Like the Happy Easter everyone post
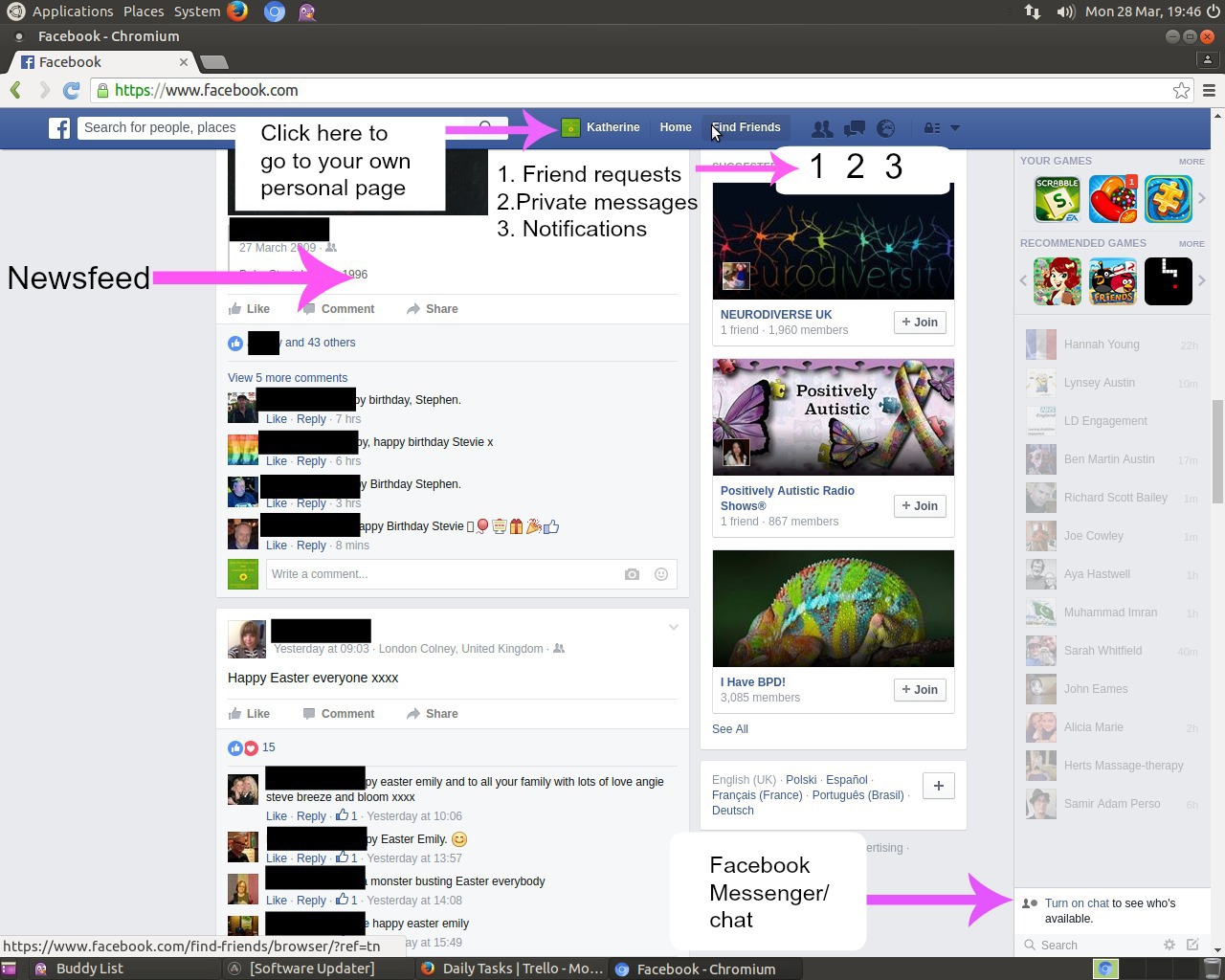Image resolution: width=1225 pixels, height=980 pixels. (249, 714)
